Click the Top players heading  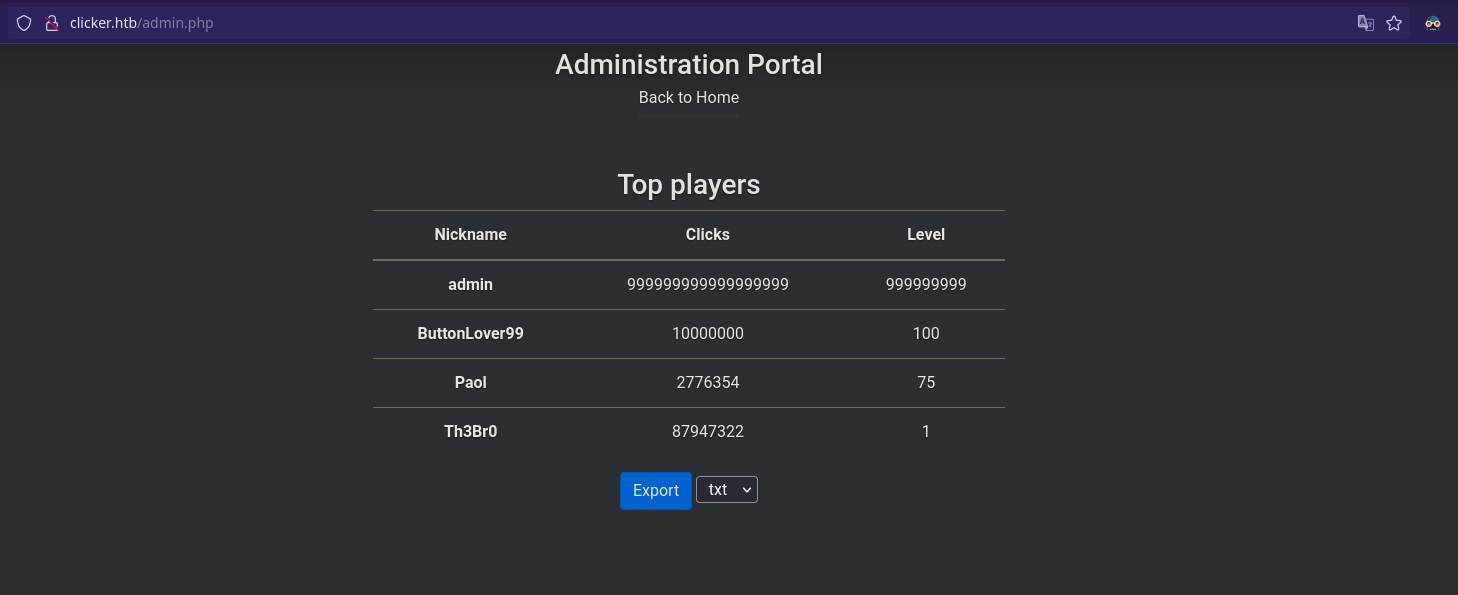689,185
